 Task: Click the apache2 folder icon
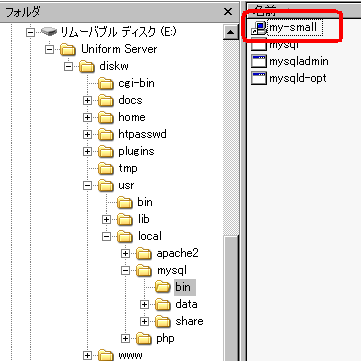point(144,254)
